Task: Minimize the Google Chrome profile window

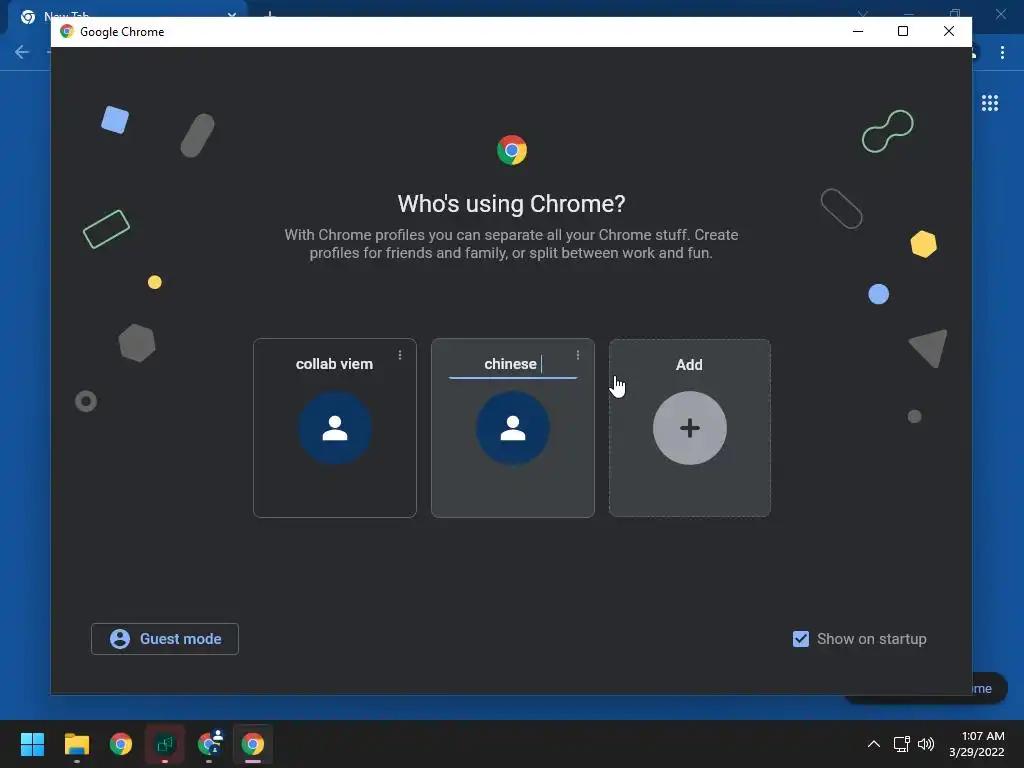Action: (x=858, y=31)
